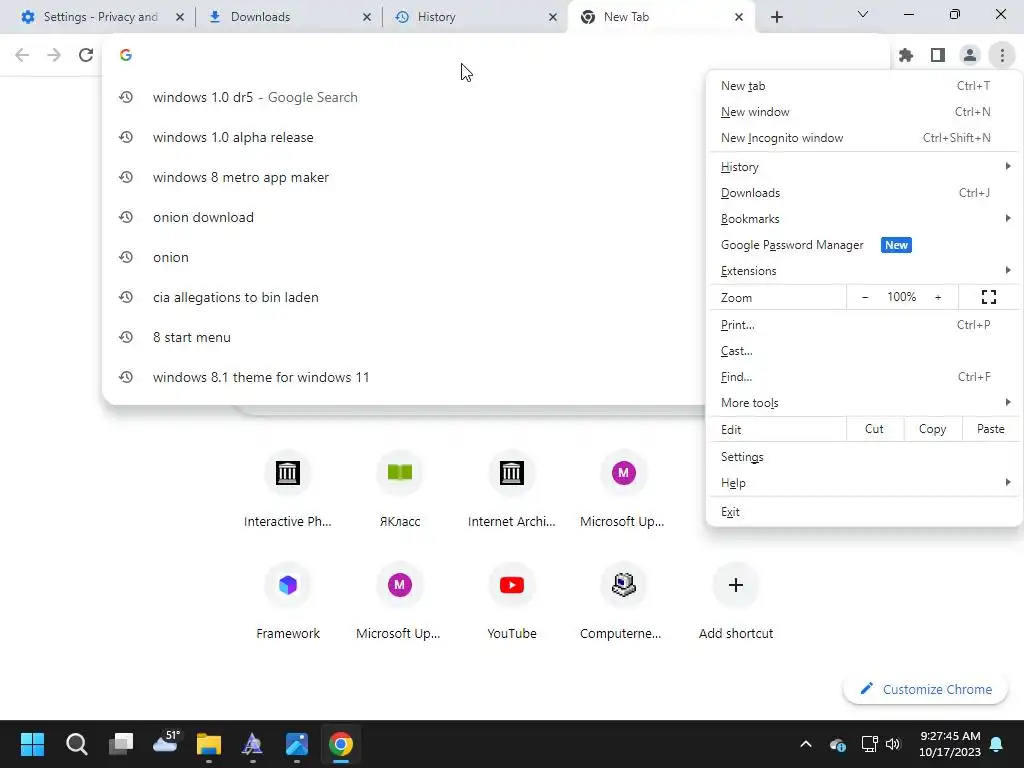
Task: Click the Add shortcut plus tile
Action: 735,601
